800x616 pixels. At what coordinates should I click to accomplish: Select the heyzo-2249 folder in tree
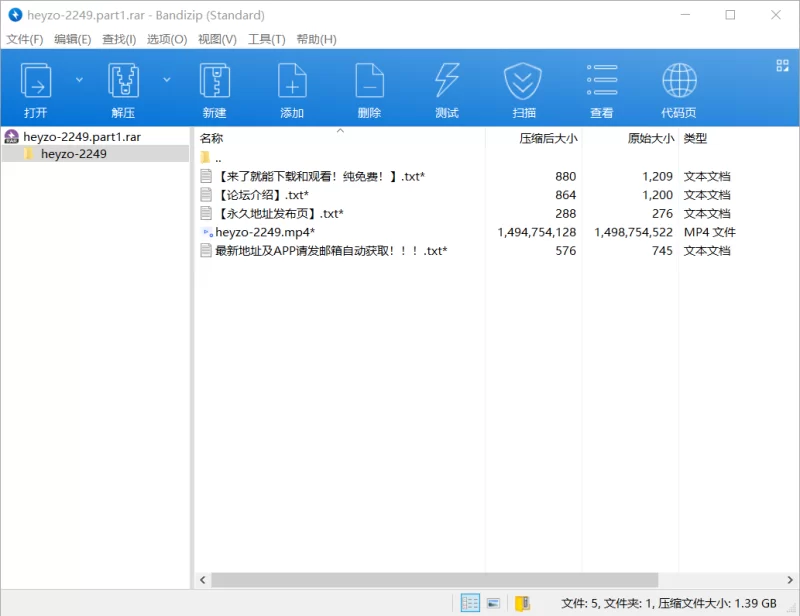[x=73, y=154]
